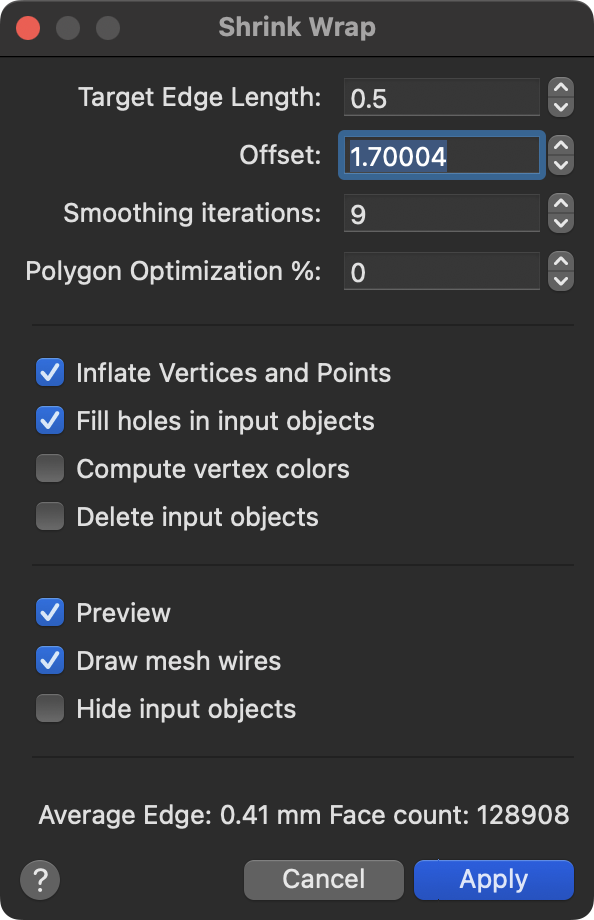Cancel the Shrink Wrap dialog

pyautogui.click(x=324, y=880)
